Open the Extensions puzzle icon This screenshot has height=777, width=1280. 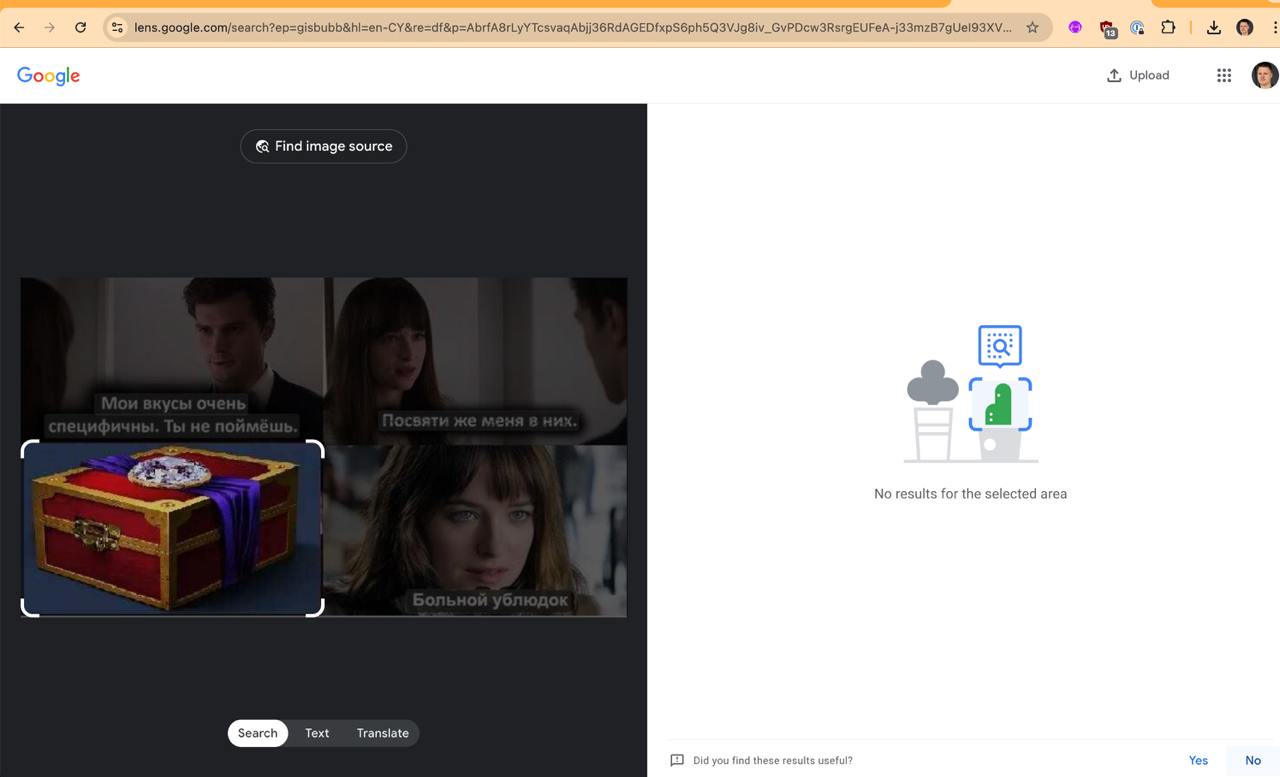point(1167,28)
